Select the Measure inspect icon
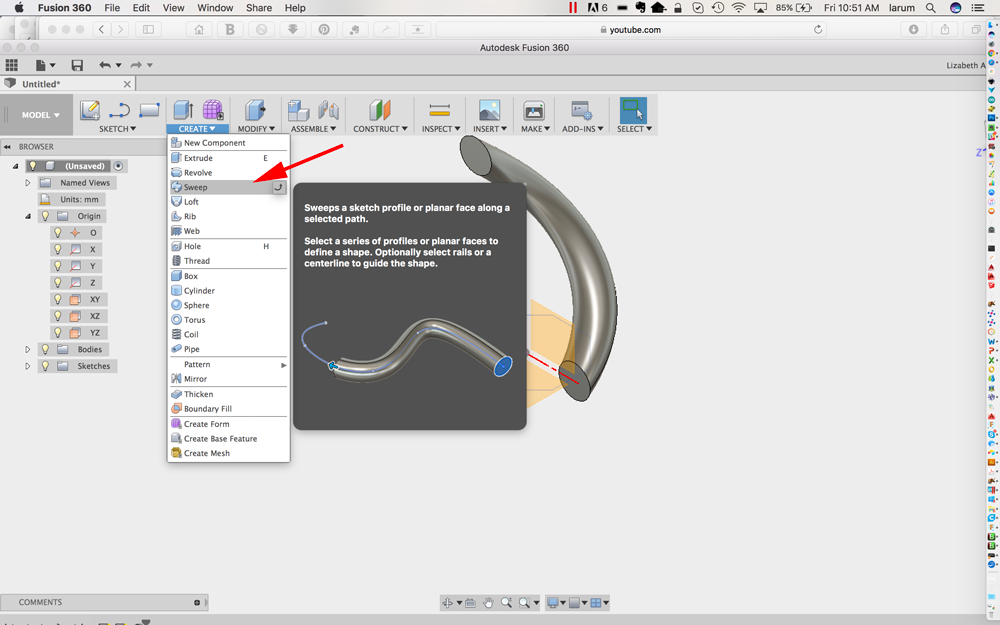 pos(440,110)
